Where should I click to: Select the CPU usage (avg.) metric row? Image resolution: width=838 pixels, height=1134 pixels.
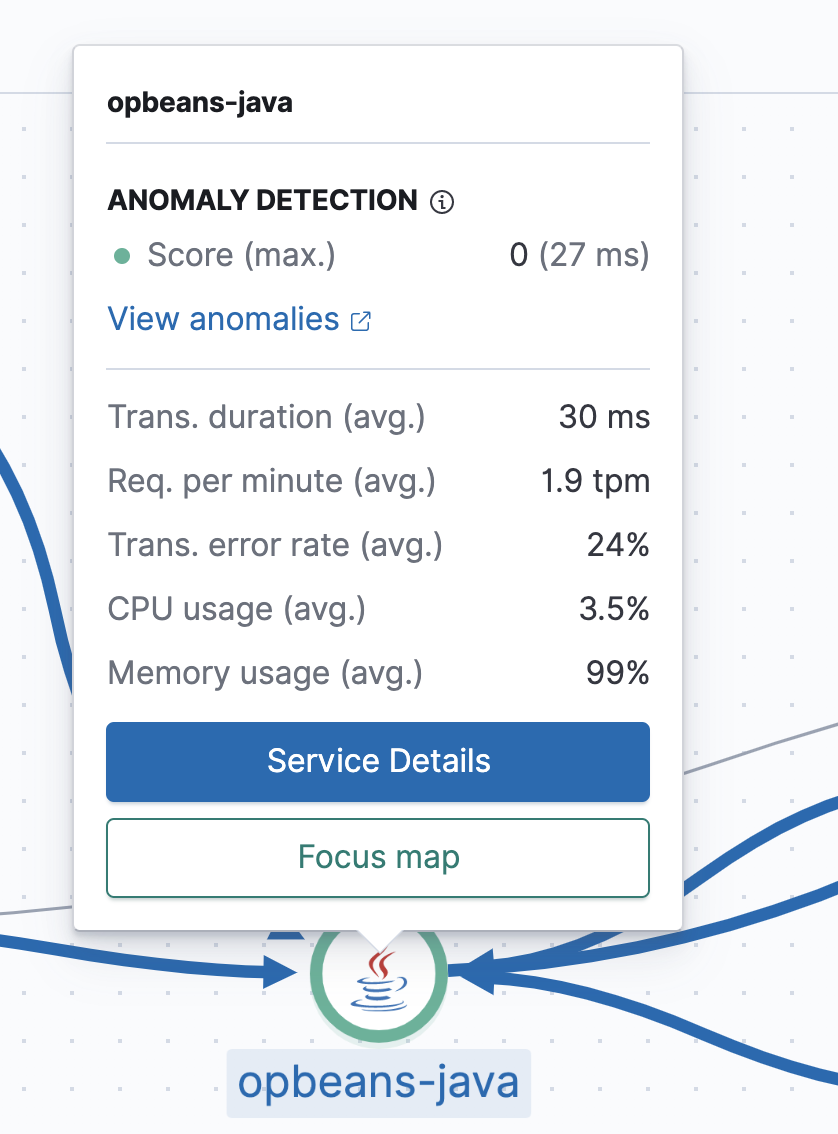click(x=378, y=609)
